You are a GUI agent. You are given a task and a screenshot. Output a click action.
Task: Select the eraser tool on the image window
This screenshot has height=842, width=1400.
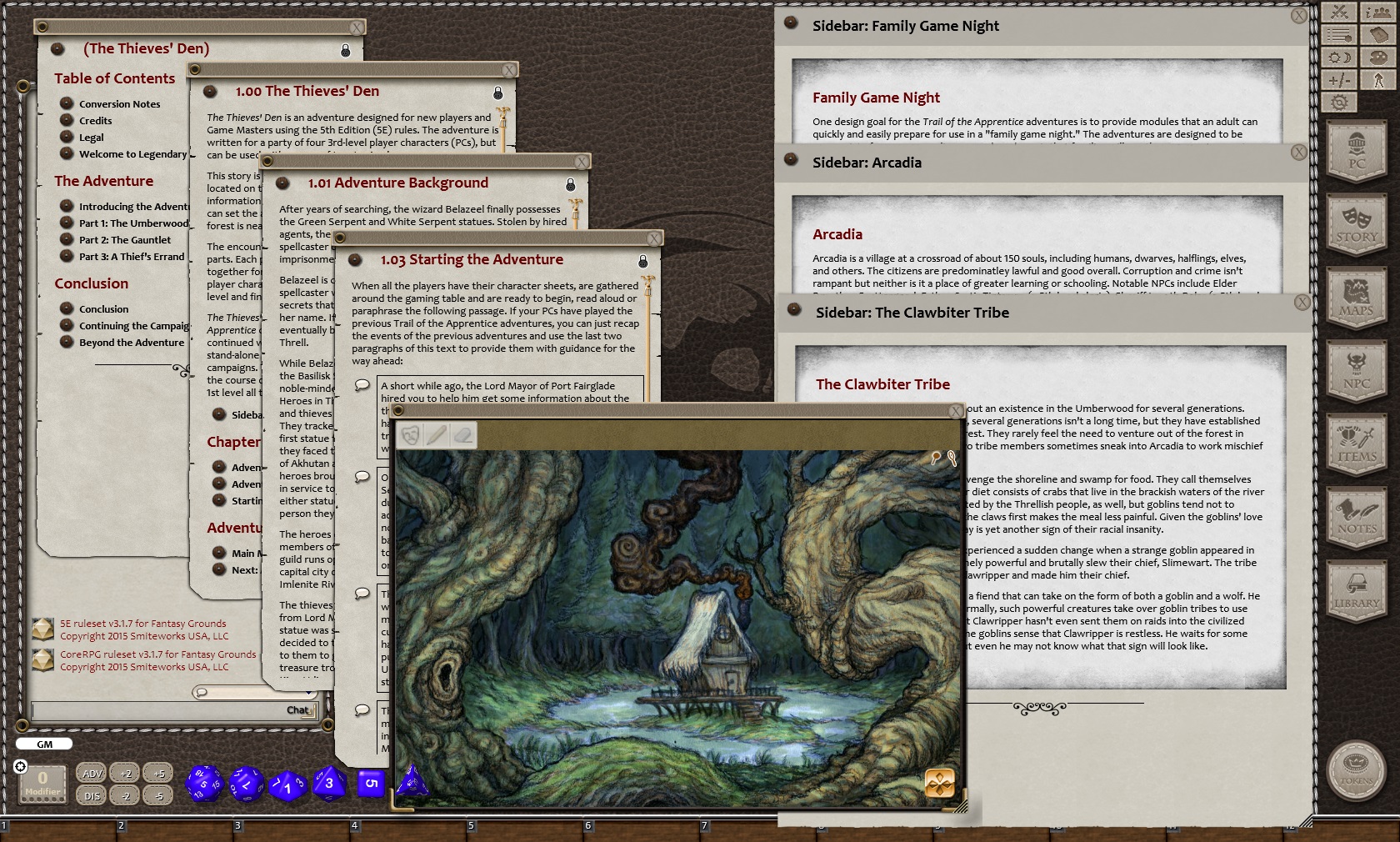click(x=464, y=435)
